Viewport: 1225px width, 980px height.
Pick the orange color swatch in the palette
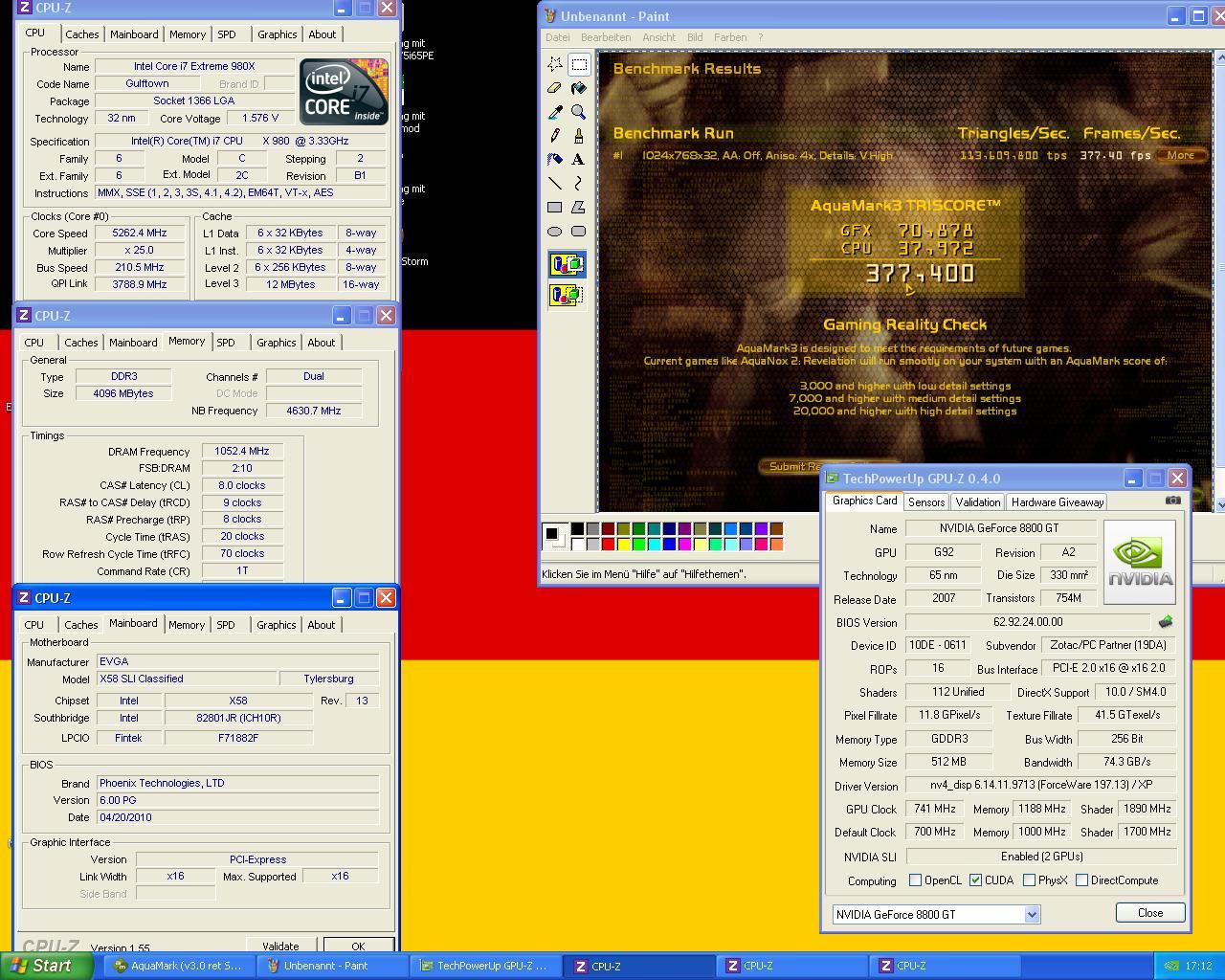[x=776, y=545]
